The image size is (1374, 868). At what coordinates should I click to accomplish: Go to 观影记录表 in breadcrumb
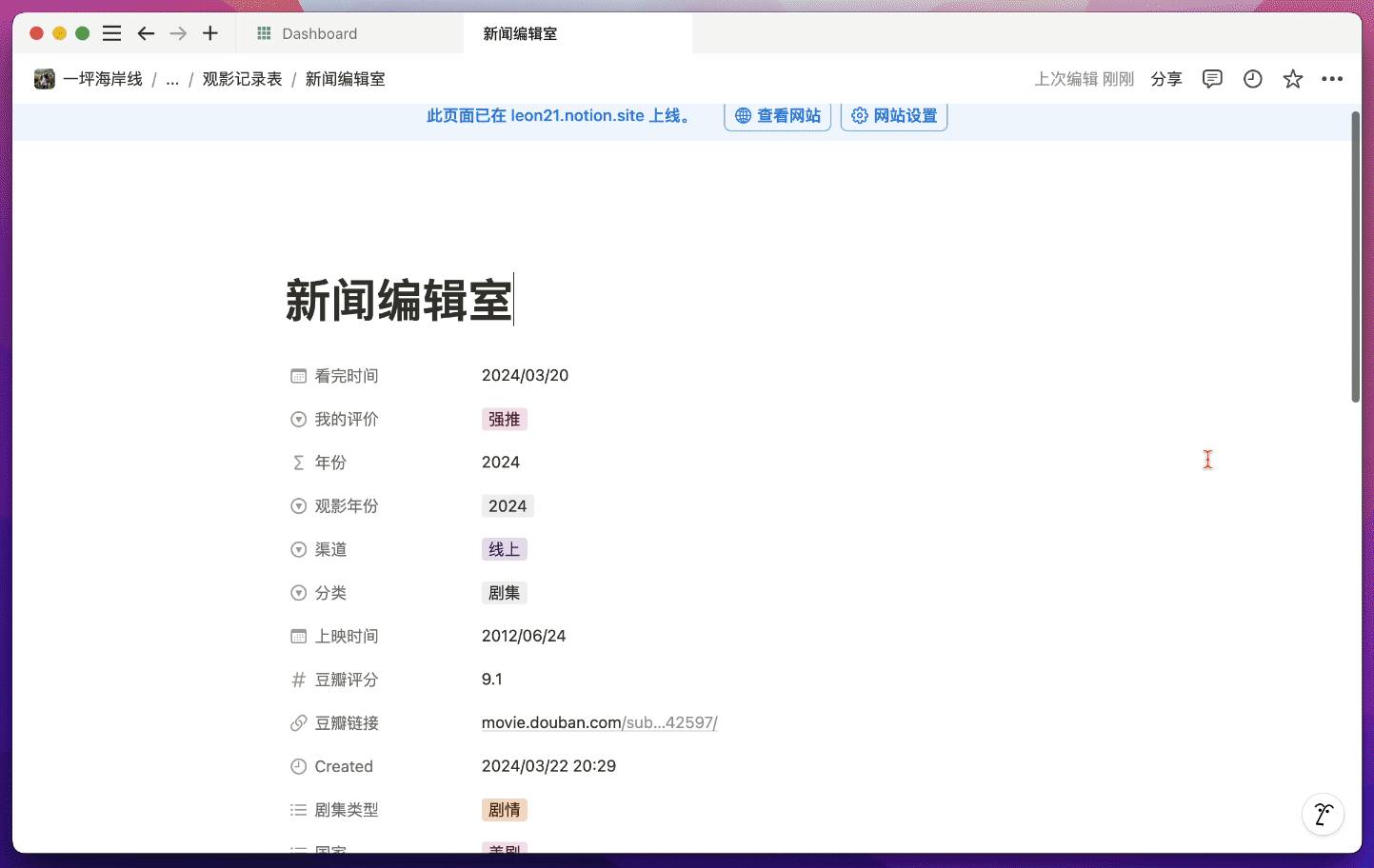pos(242,79)
